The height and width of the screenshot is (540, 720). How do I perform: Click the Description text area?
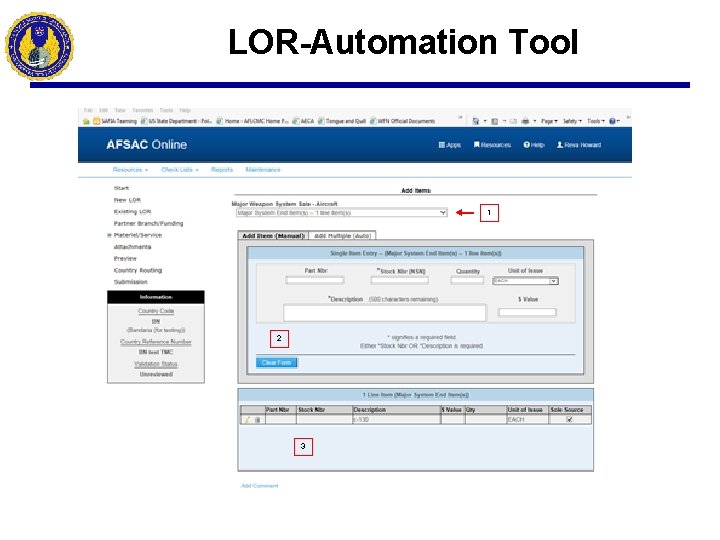coord(384,313)
